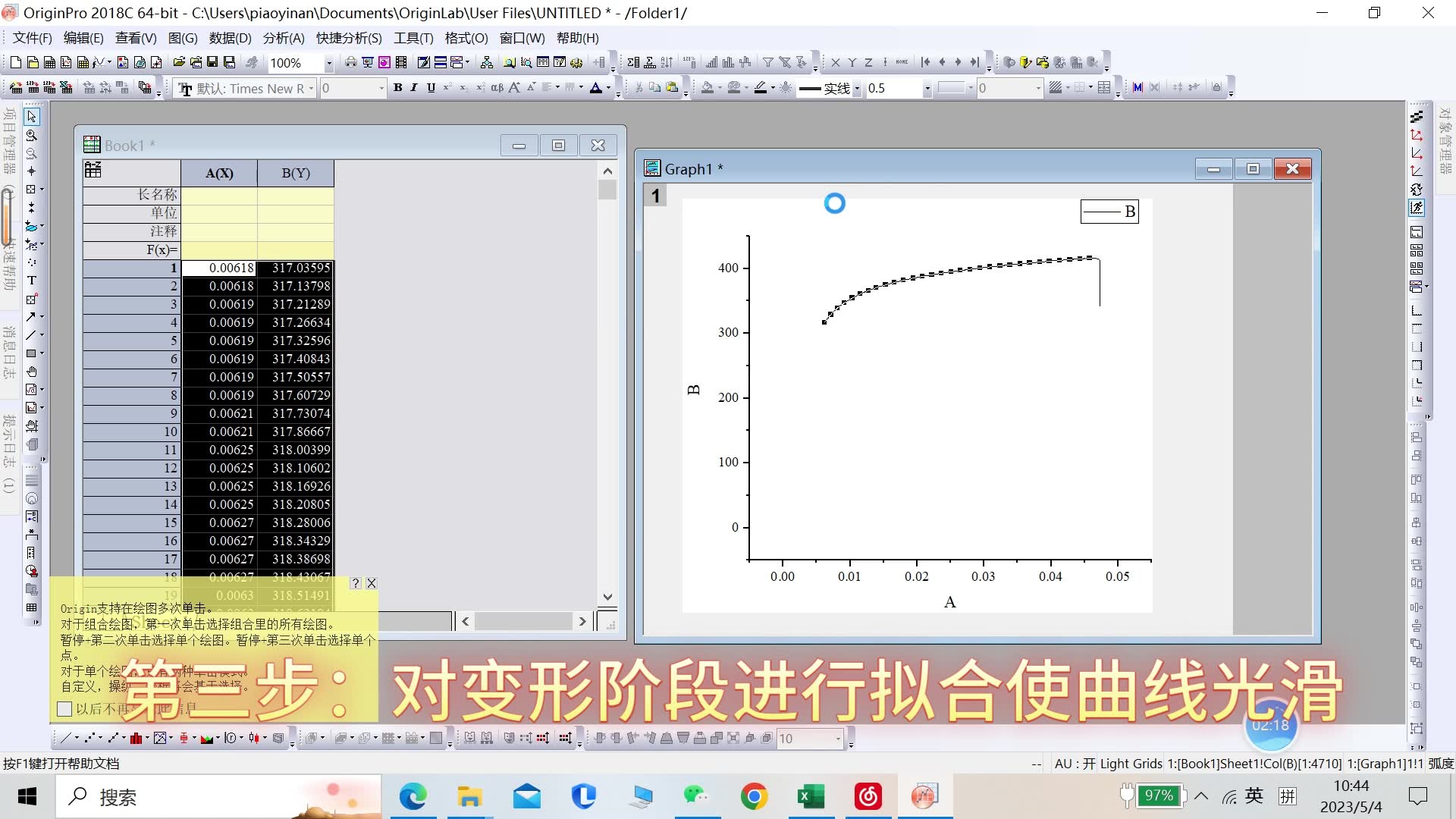Open Chrome from taskbar

click(754, 796)
